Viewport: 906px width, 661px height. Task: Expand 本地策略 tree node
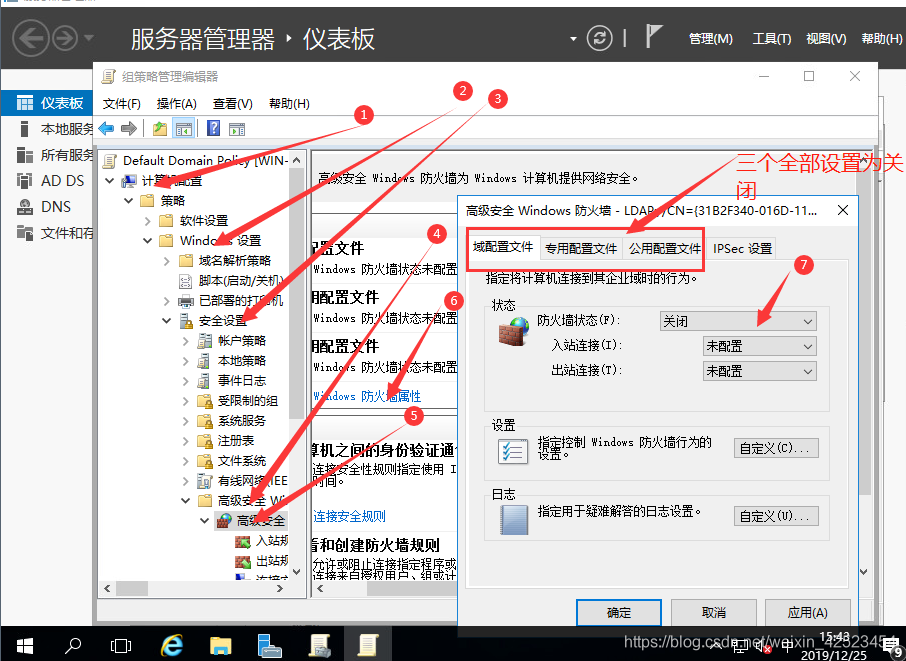pos(185,361)
